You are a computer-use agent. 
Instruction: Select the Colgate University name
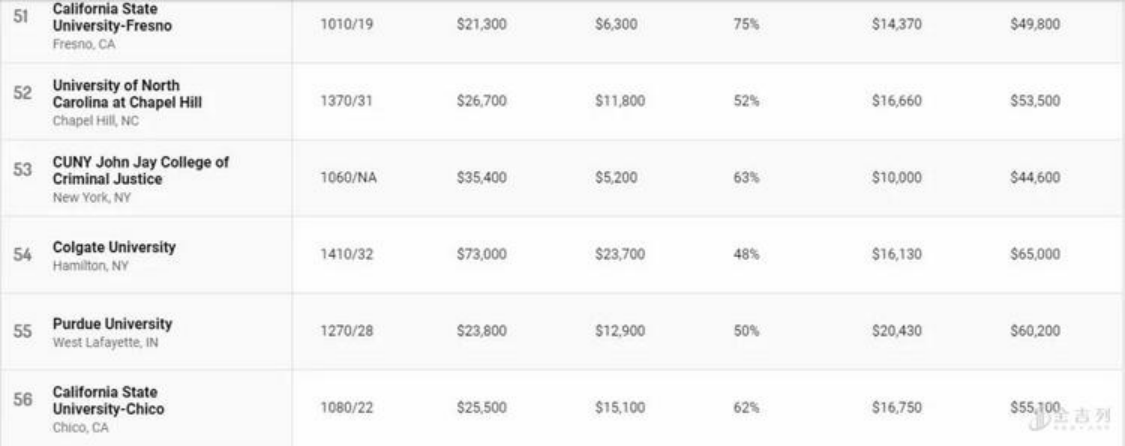(x=113, y=247)
